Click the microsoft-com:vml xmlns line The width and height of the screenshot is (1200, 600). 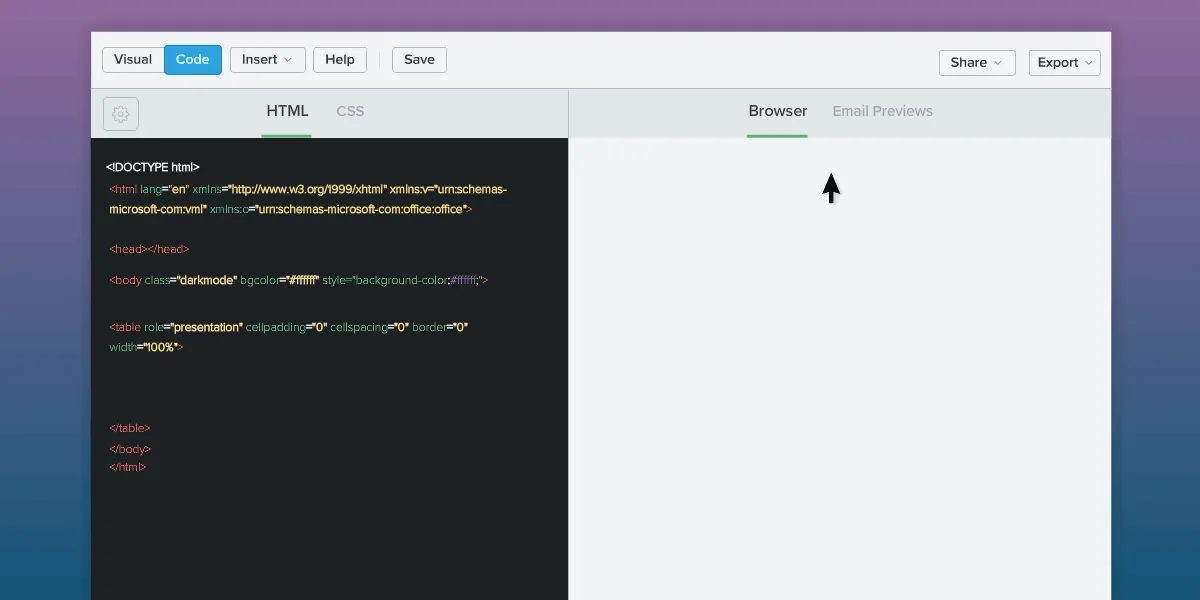[x=291, y=209]
